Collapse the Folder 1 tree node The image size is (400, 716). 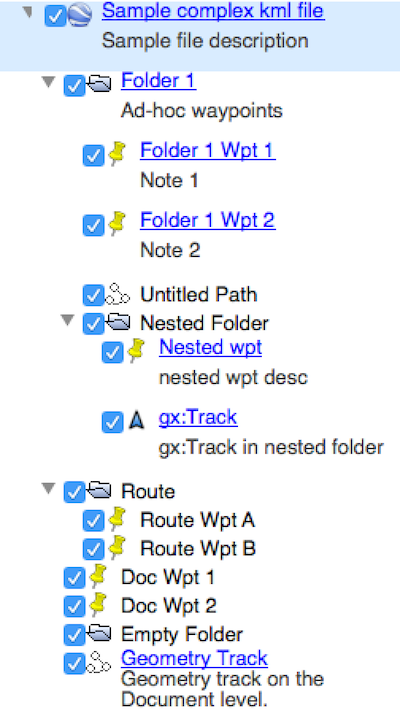(x=48, y=82)
